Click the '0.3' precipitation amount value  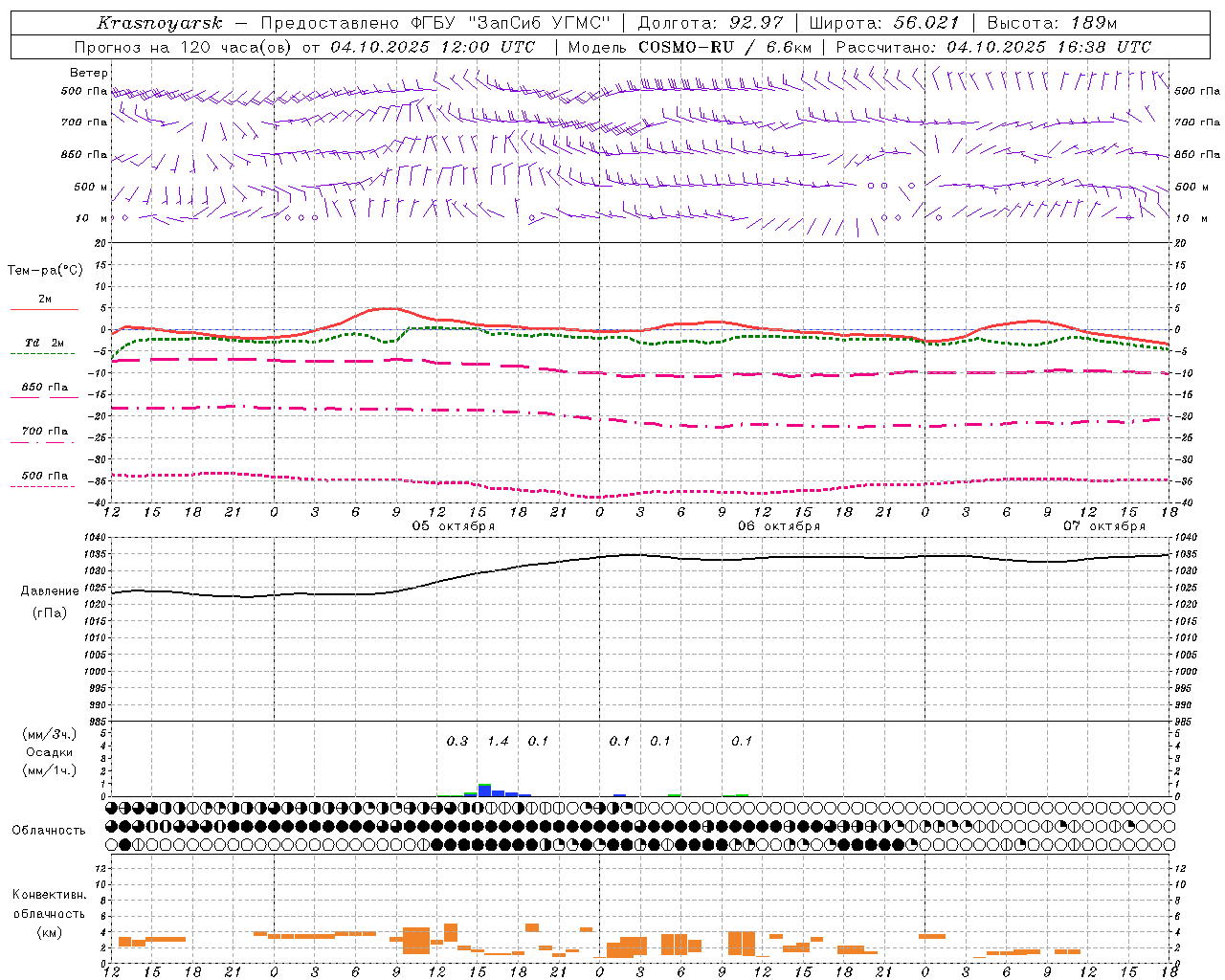[457, 741]
